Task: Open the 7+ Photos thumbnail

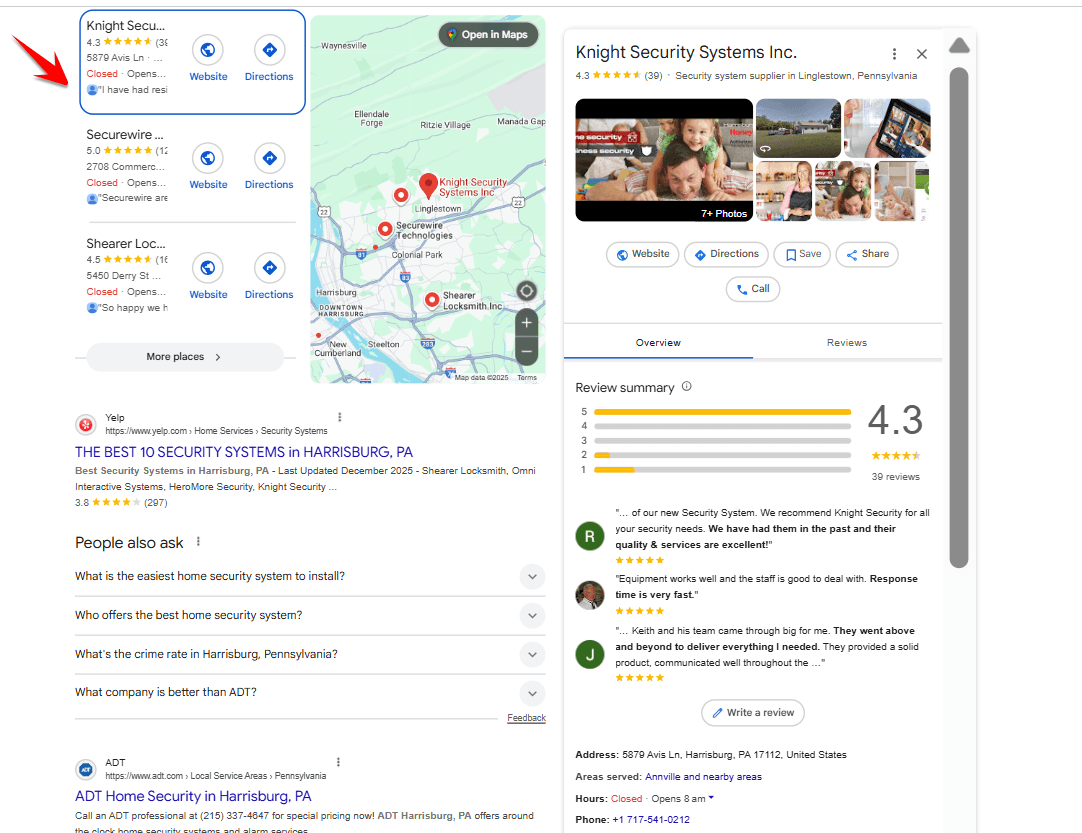Action: [663, 160]
